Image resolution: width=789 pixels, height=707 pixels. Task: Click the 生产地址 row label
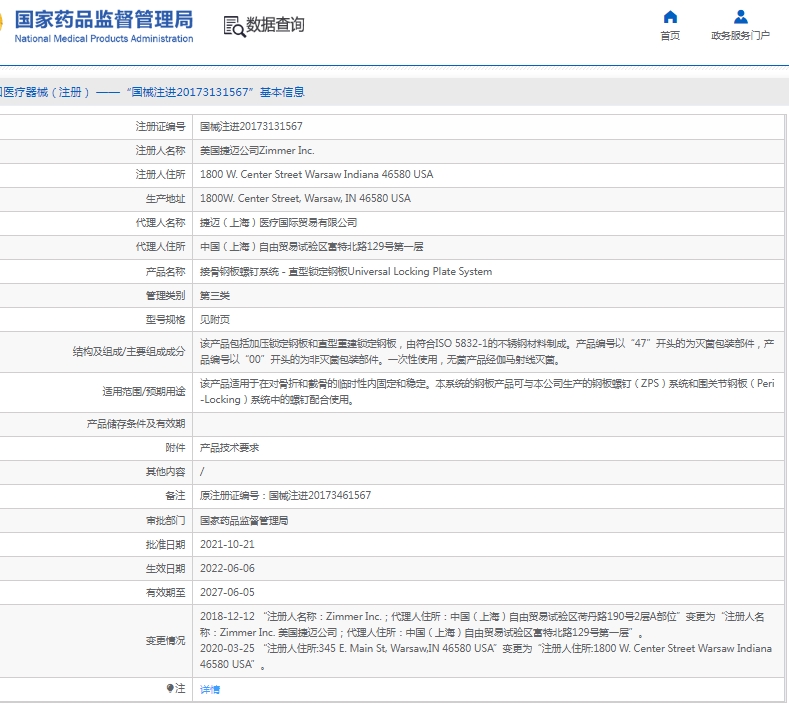coord(166,198)
